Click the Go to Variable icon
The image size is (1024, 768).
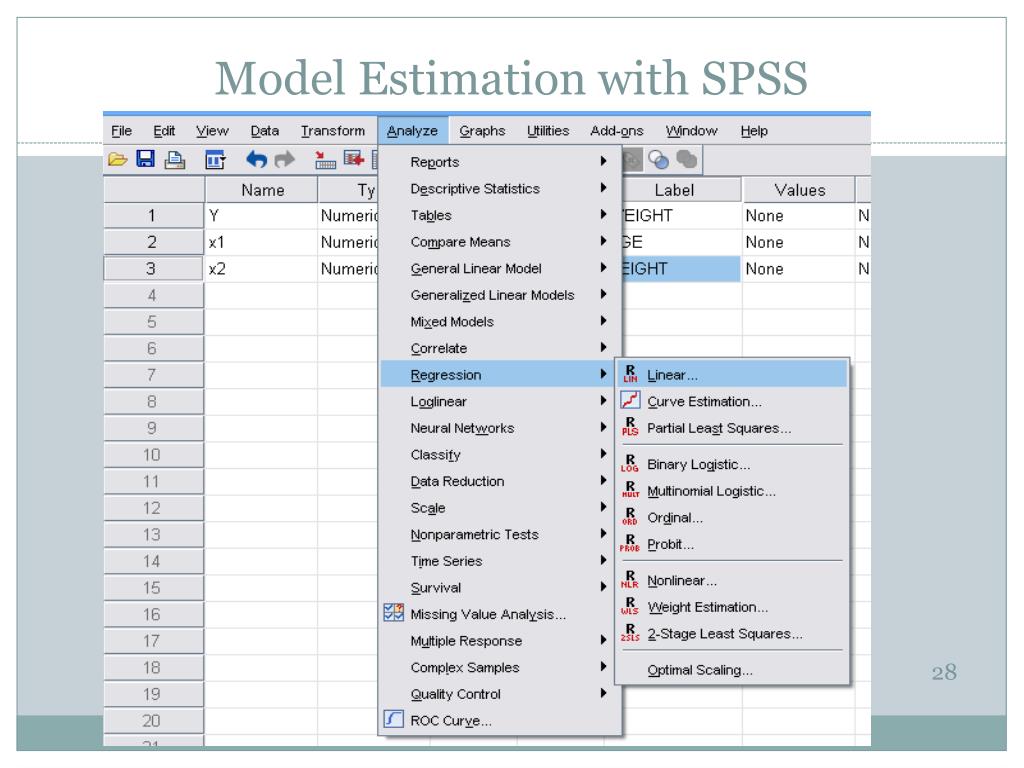coord(353,159)
